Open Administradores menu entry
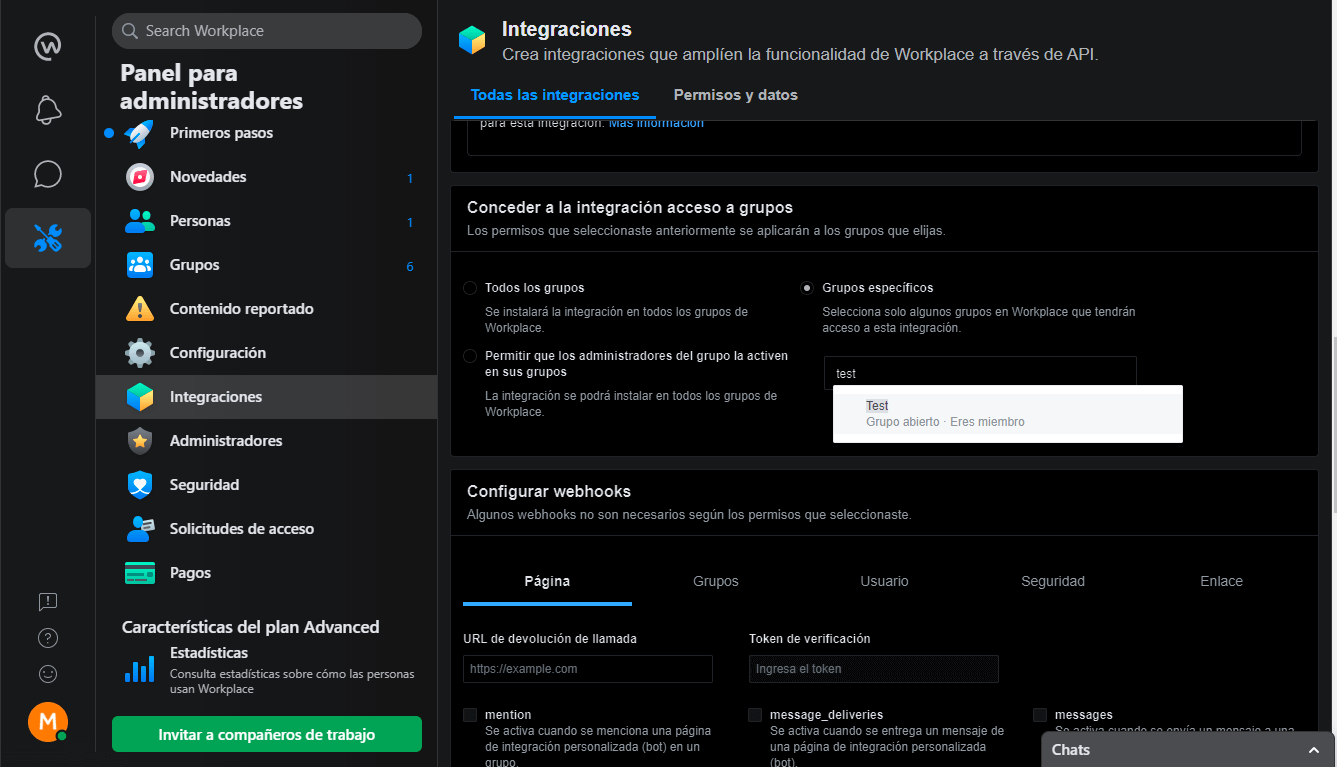 point(266,441)
